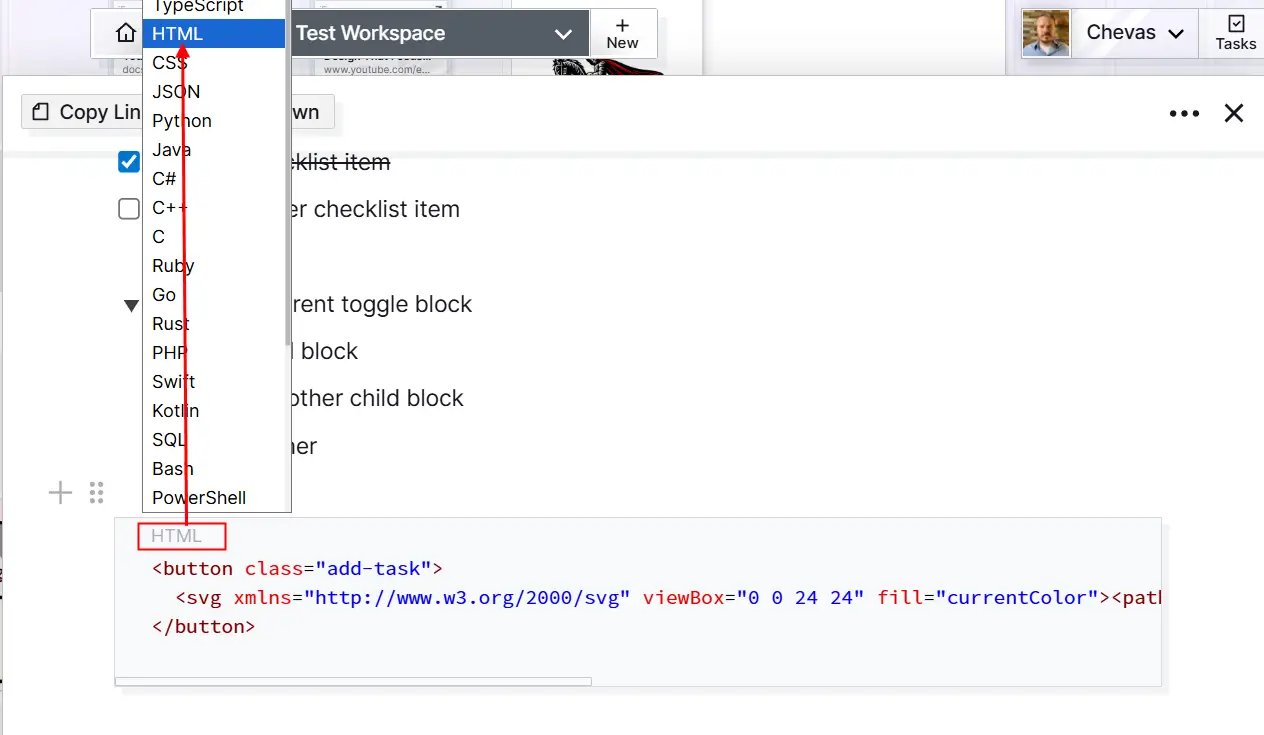Collapse the parent toggle block triangle

click(131, 305)
